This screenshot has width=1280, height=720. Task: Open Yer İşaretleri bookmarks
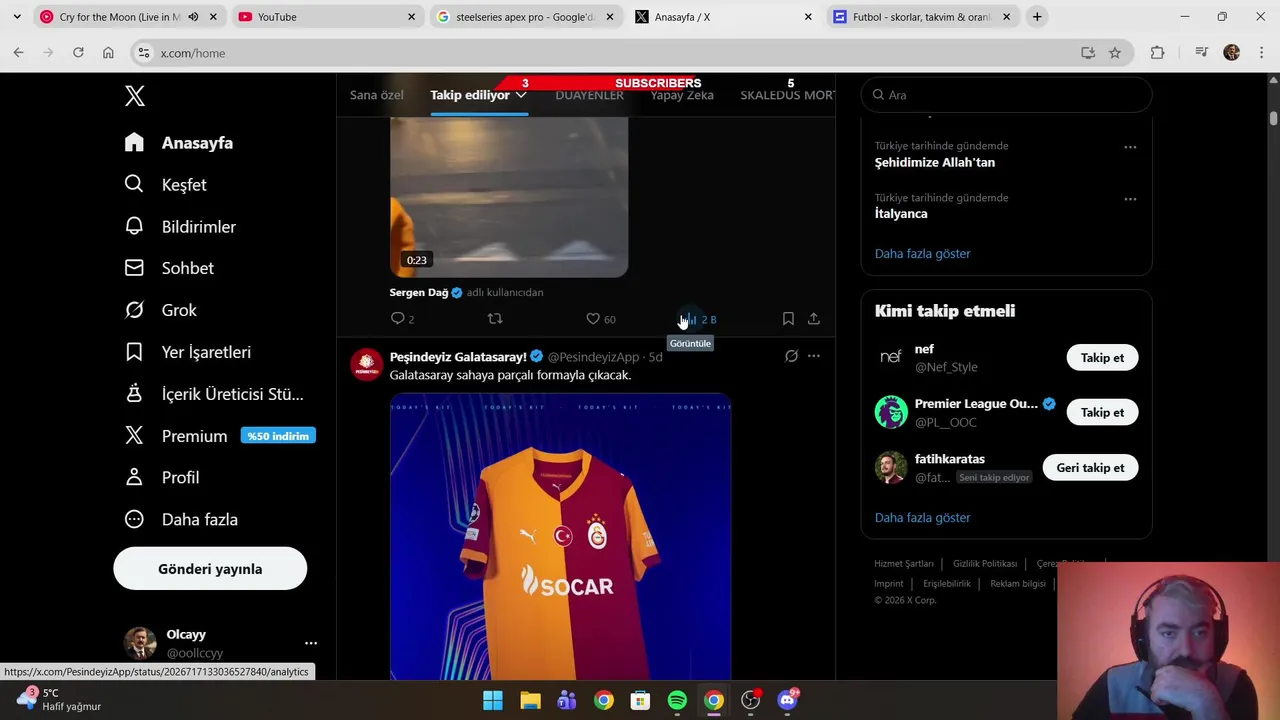(x=188, y=352)
